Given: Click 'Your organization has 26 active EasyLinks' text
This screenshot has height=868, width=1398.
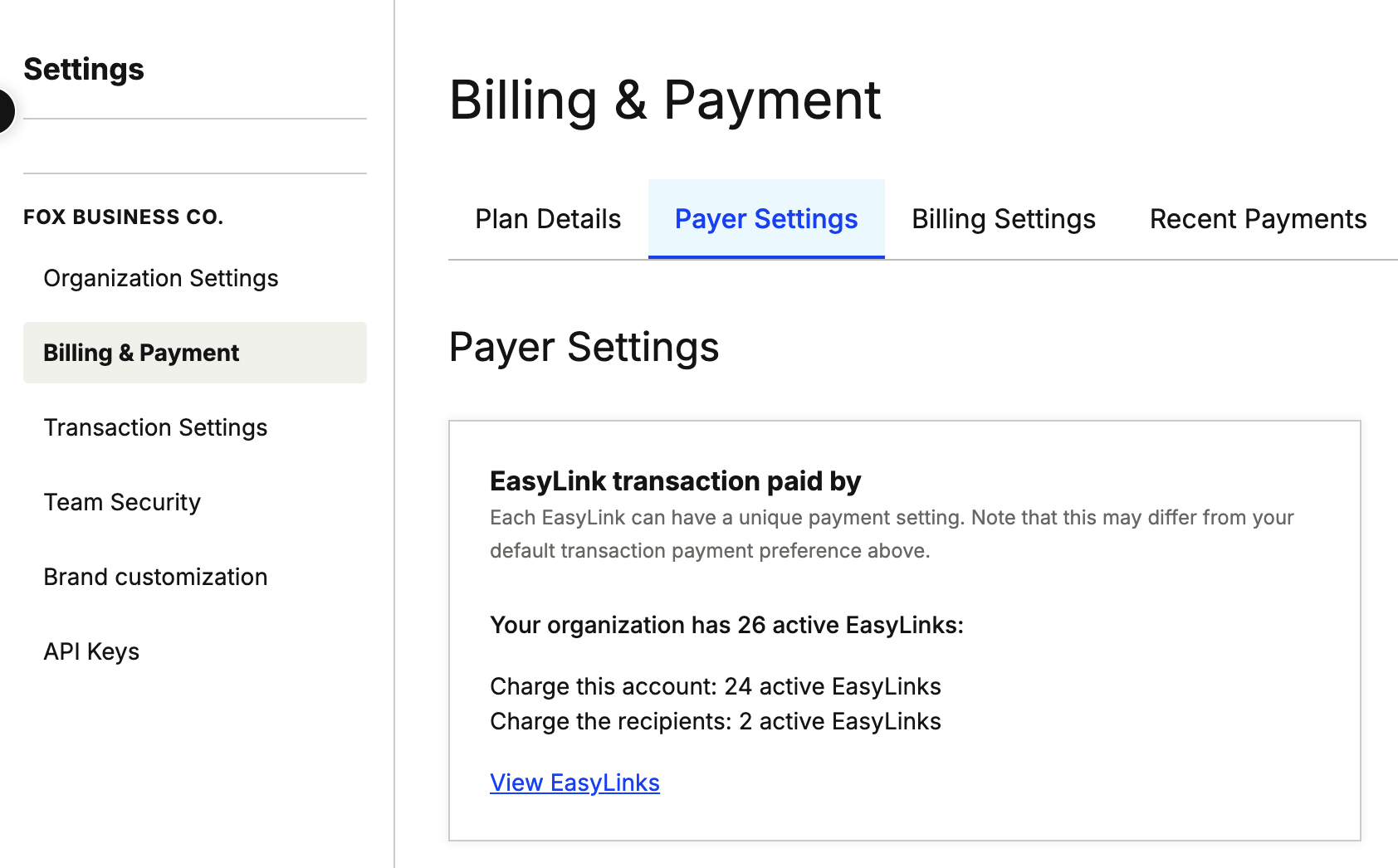Looking at the screenshot, I should pos(726,625).
